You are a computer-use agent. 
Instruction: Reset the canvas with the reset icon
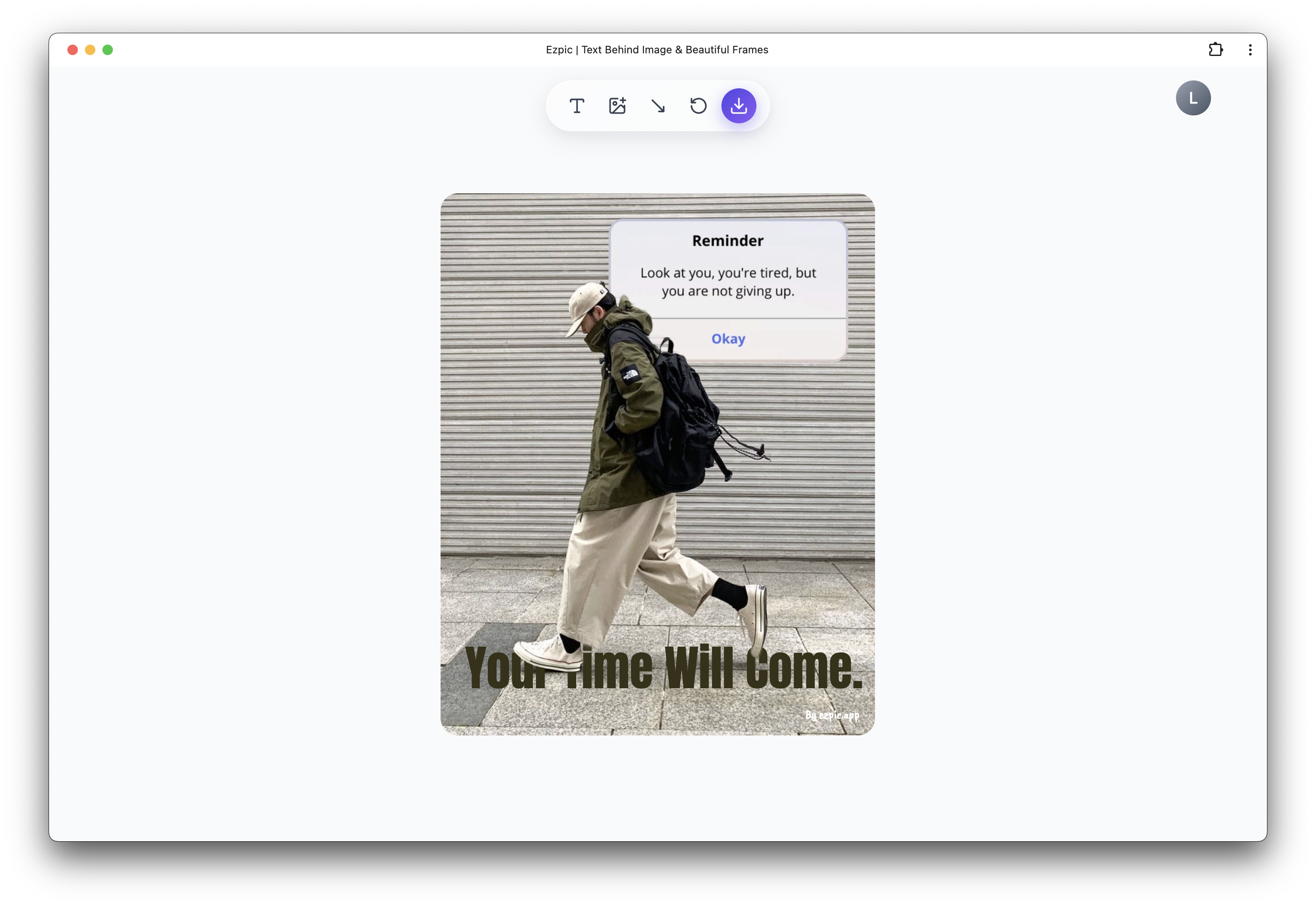point(698,105)
